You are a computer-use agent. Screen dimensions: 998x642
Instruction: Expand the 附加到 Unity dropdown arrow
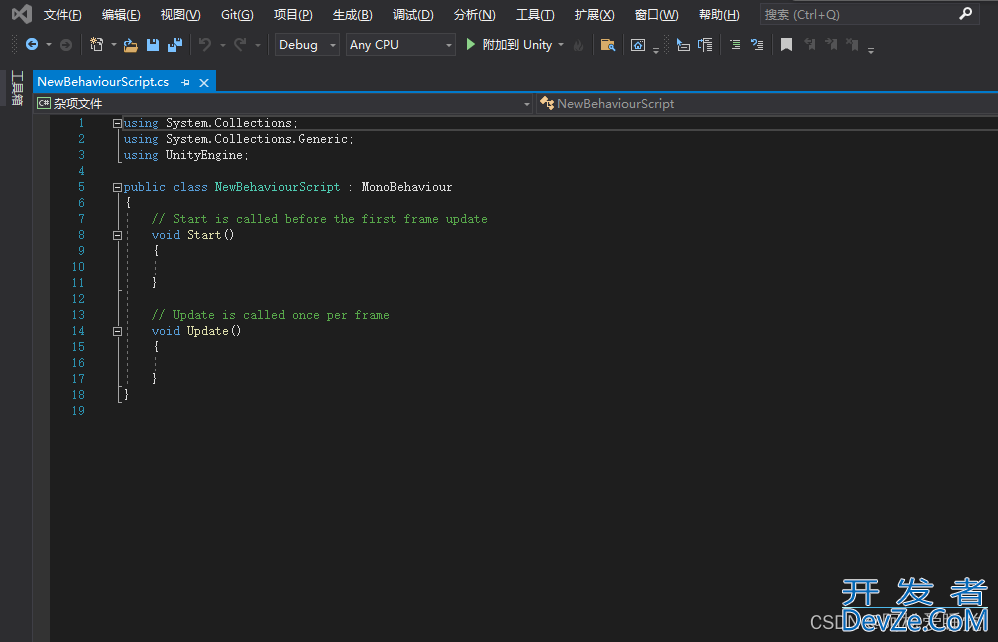(561, 45)
